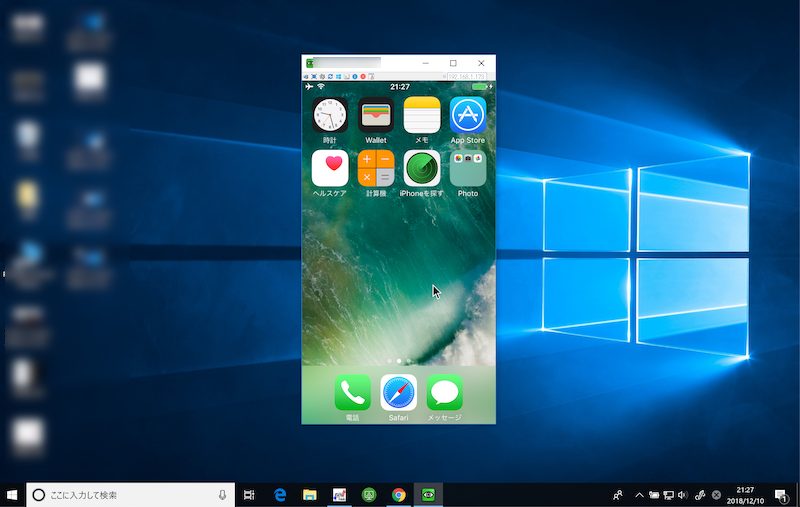Open Messages (メッセージ) in the dock
The image size is (800, 507).
coord(444,393)
